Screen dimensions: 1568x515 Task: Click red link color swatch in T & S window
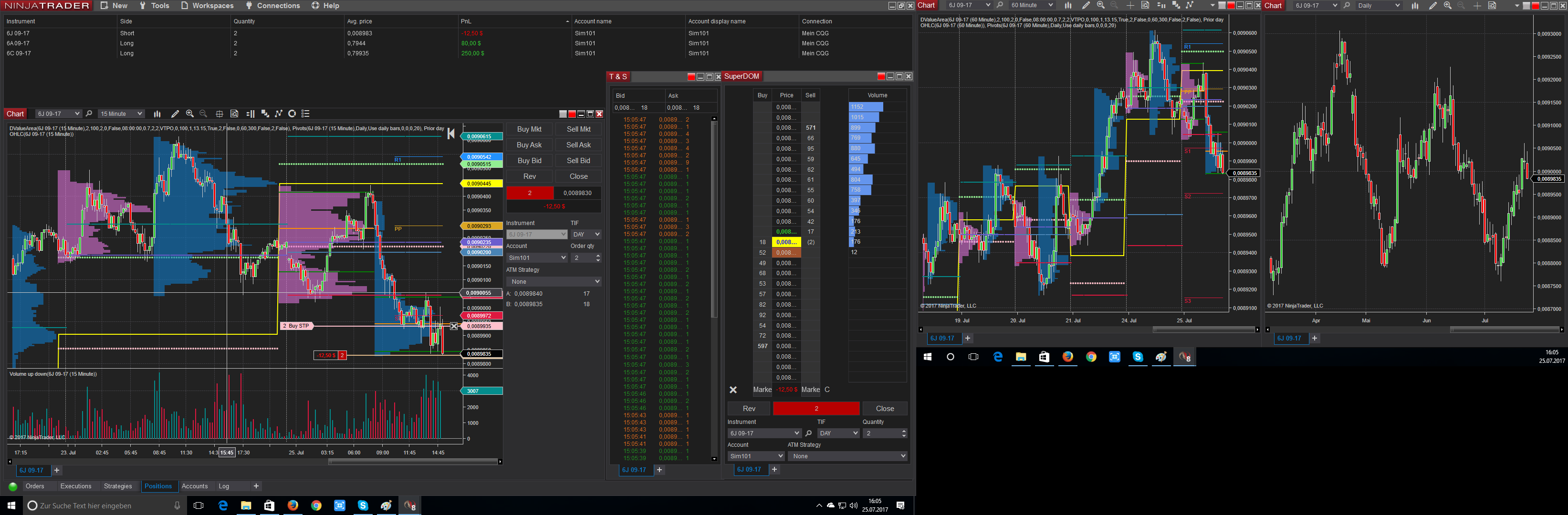[x=691, y=77]
